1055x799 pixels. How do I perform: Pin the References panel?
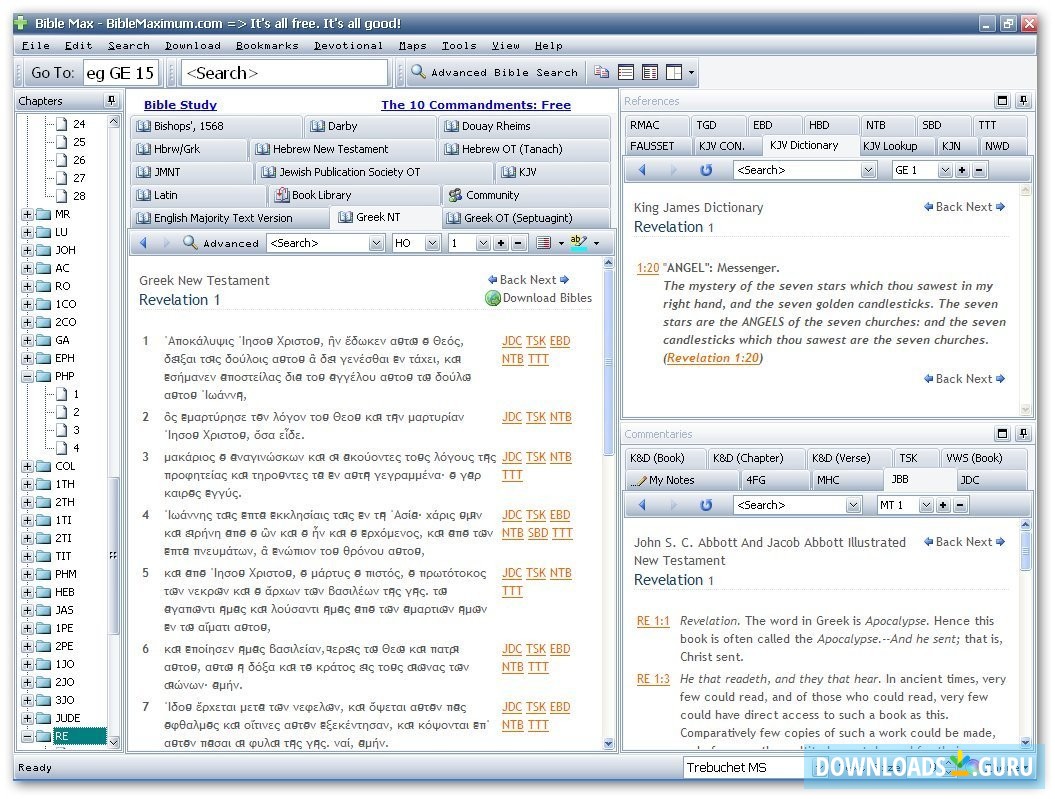coord(1023,100)
